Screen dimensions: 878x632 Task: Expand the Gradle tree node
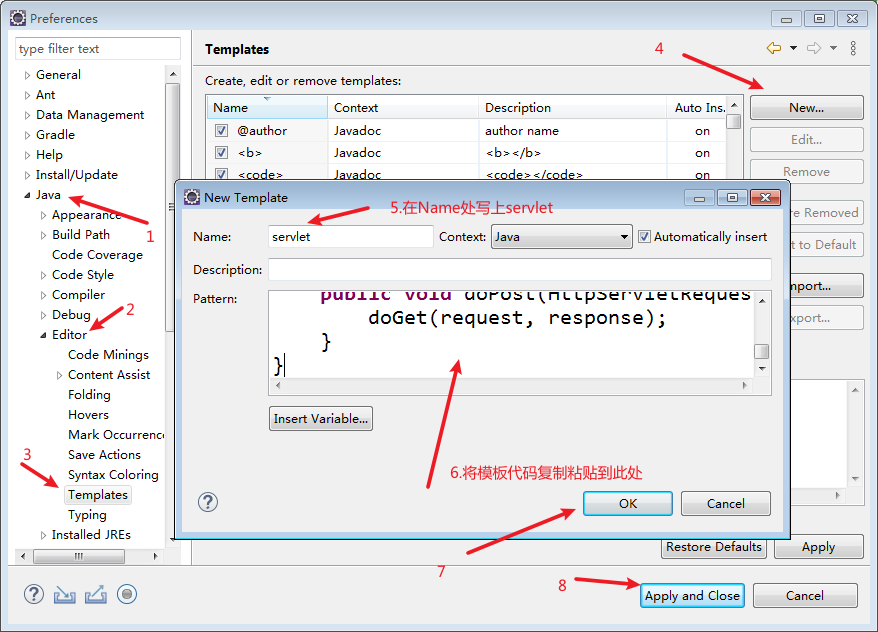click(27, 135)
